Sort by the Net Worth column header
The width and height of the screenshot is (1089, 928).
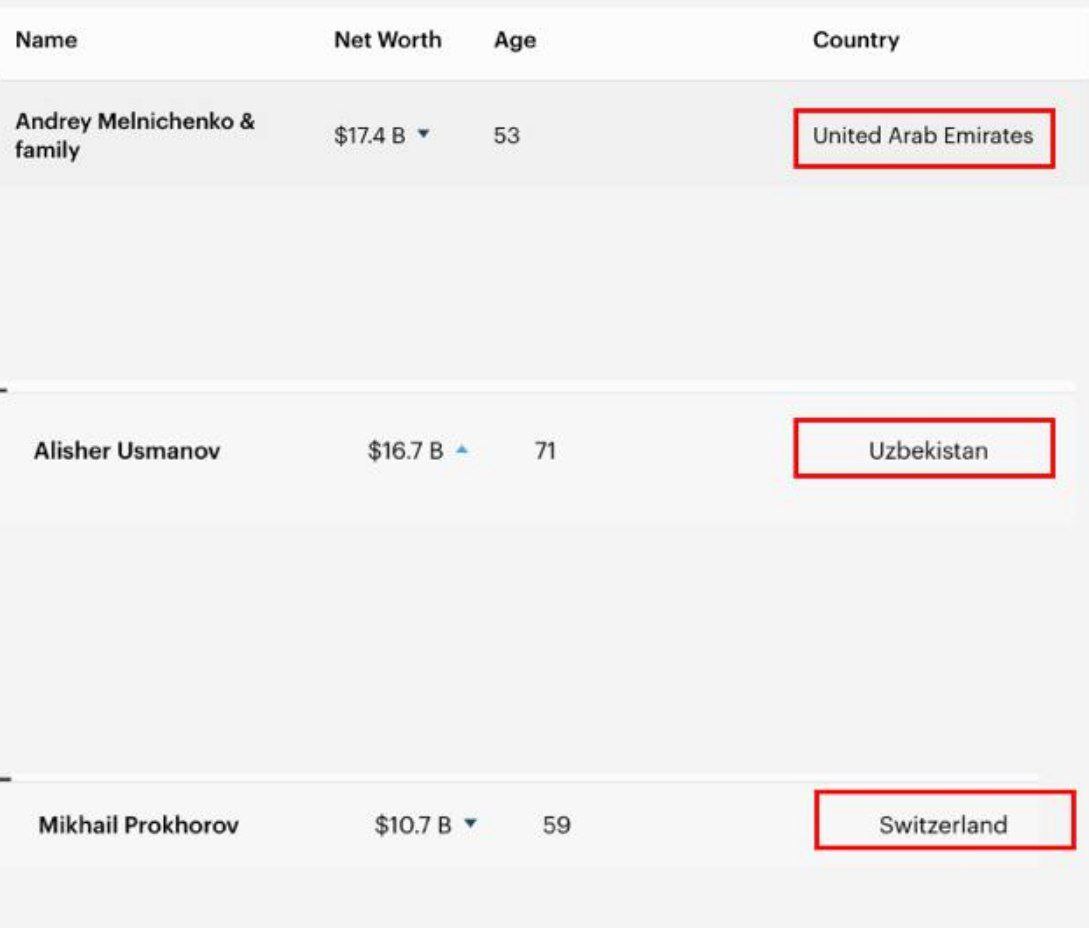(x=387, y=40)
